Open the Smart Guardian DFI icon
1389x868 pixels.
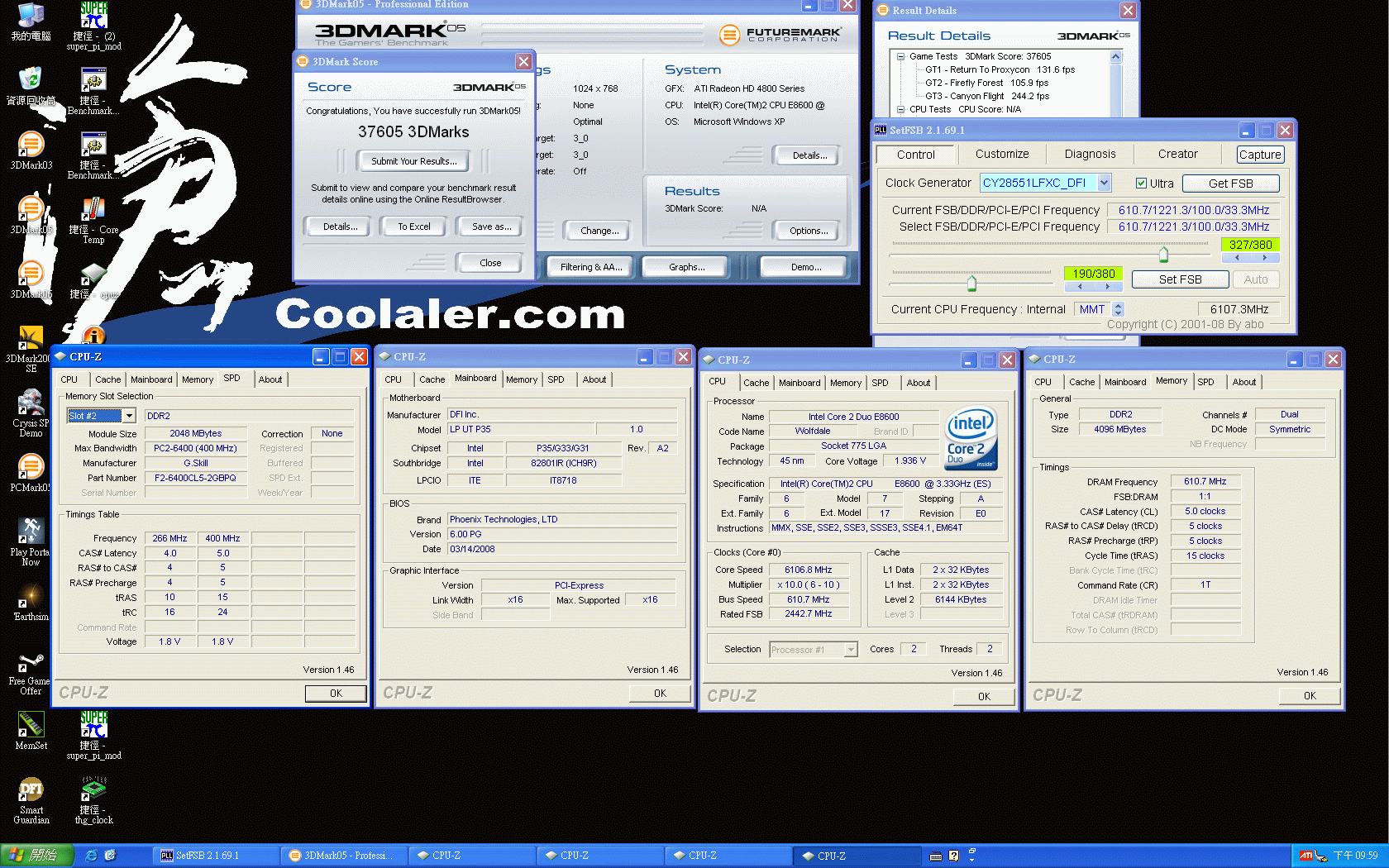pyautogui.click(x=31, y=800)
